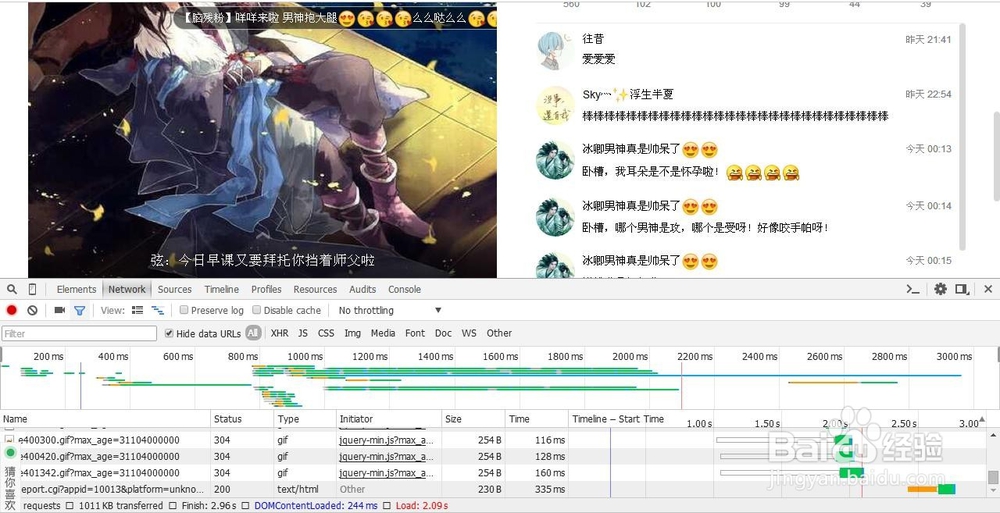Open the Sources tab

pyautogui.click(x=174, y=289)
